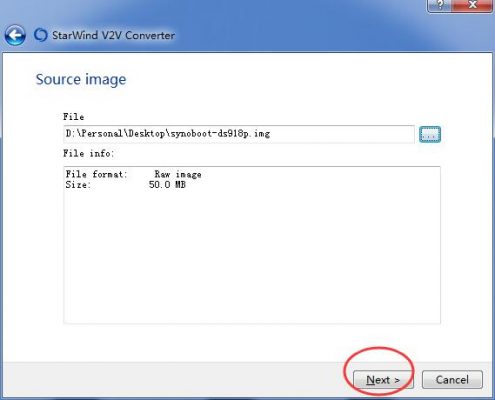Viewport: 495px width, 400px height.
Task: Go back using the blue arrow icon
Action: [x=15, y=35]
